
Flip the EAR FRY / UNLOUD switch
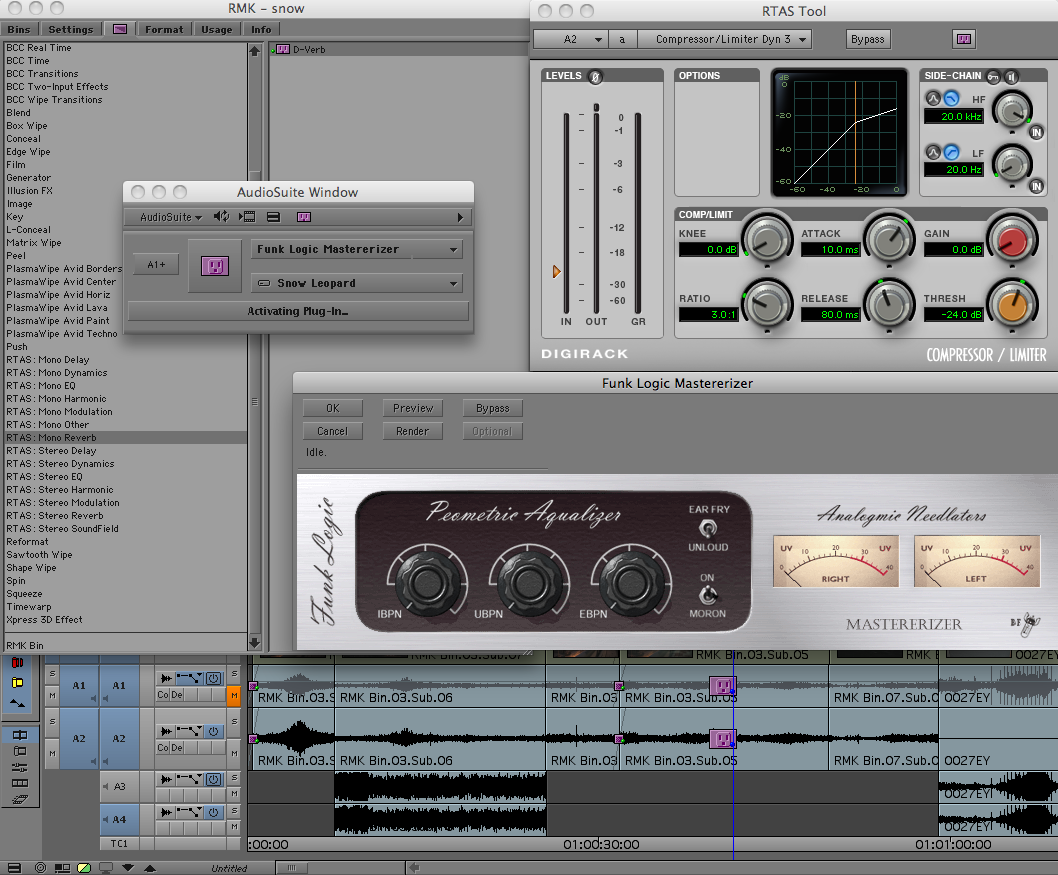pos(708,528)
